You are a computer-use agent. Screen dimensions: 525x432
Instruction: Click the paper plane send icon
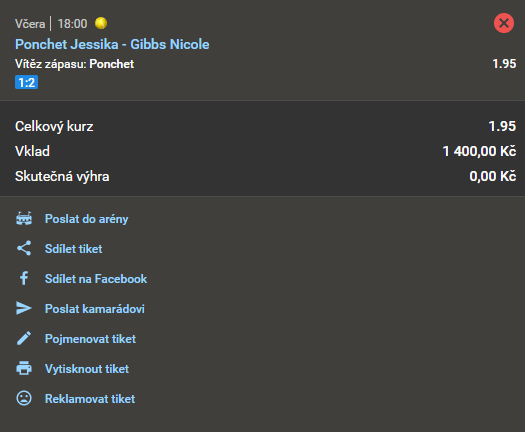click(x=24, y=308)
